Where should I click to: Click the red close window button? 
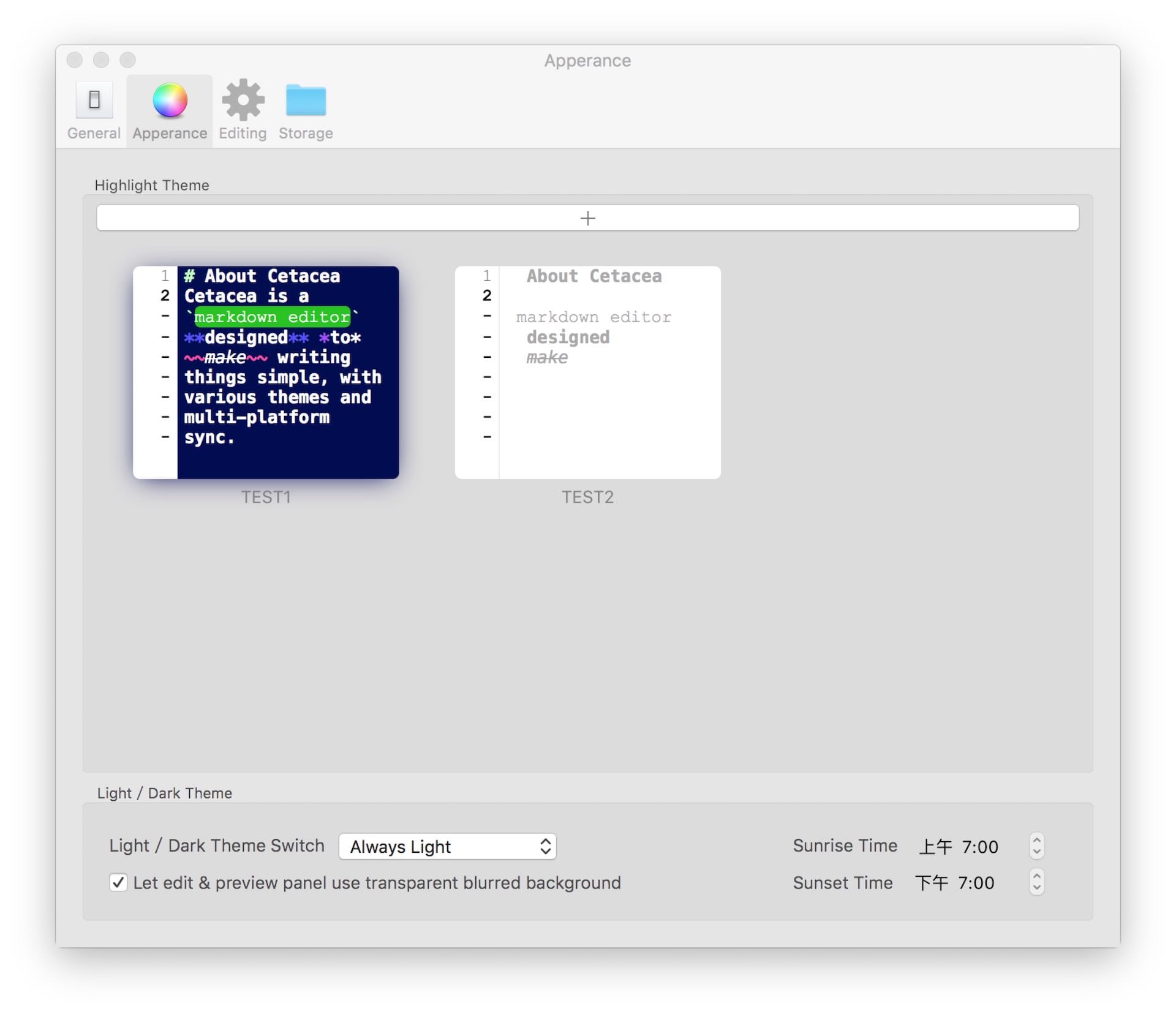point(75,59)
